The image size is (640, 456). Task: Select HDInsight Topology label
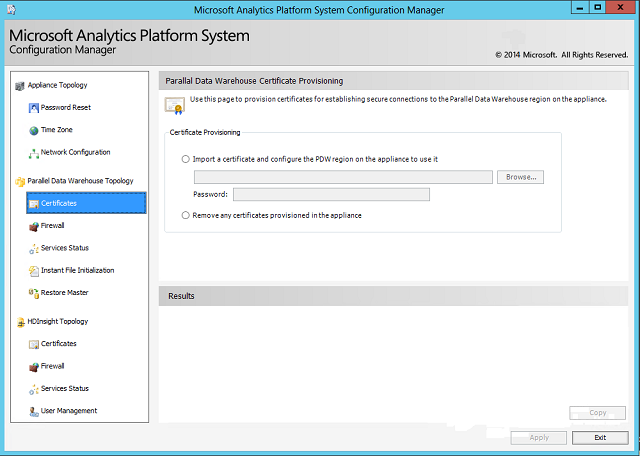tap(58, 322)
